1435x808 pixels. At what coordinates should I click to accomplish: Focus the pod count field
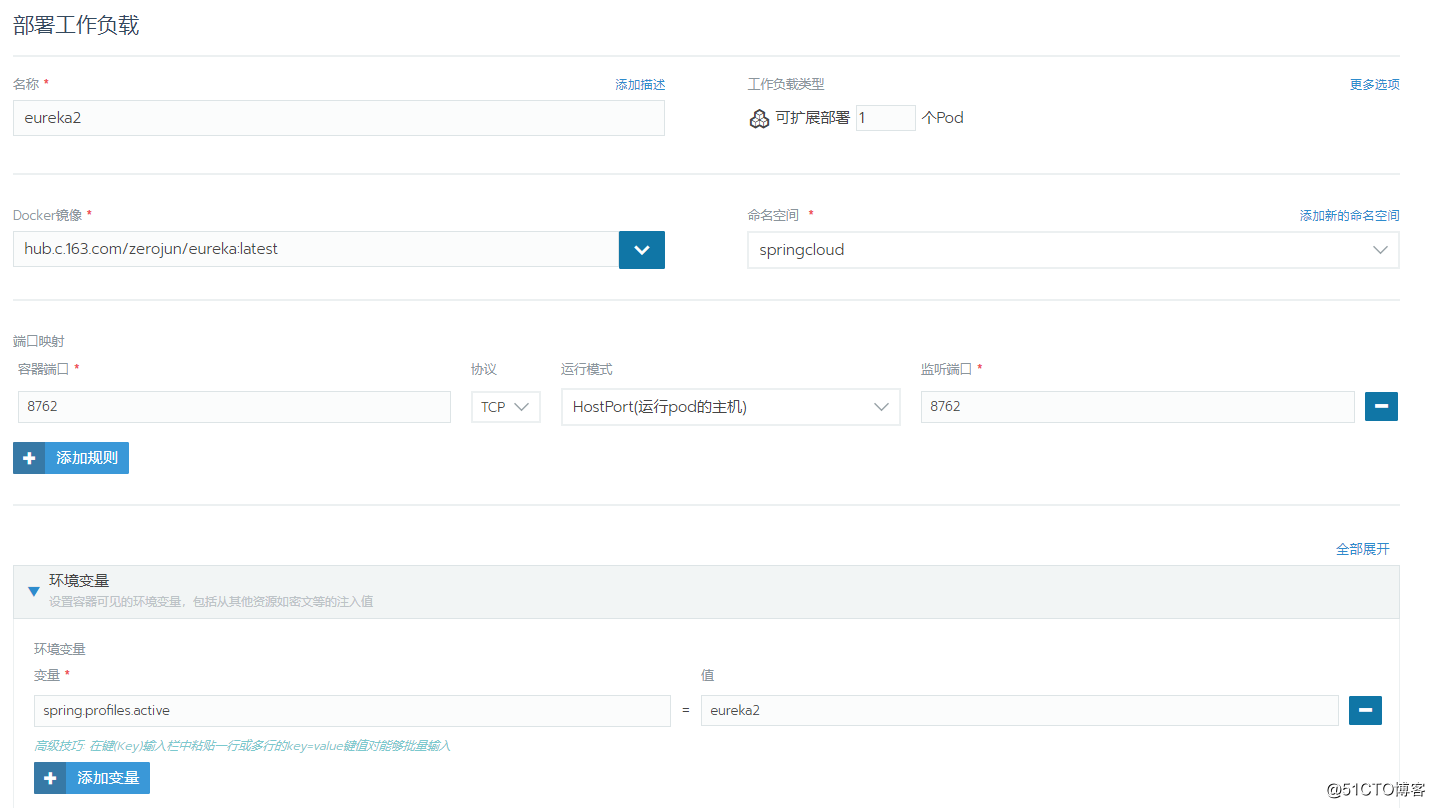pos(886,118)
